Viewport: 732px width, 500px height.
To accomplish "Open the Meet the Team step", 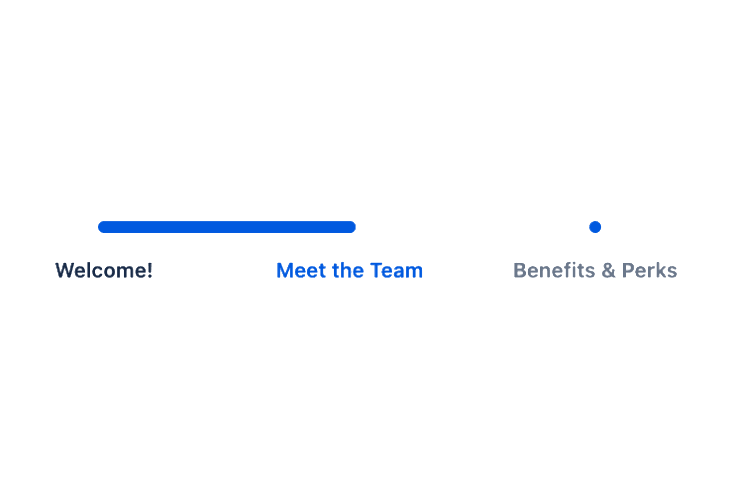I will point(349,270).
